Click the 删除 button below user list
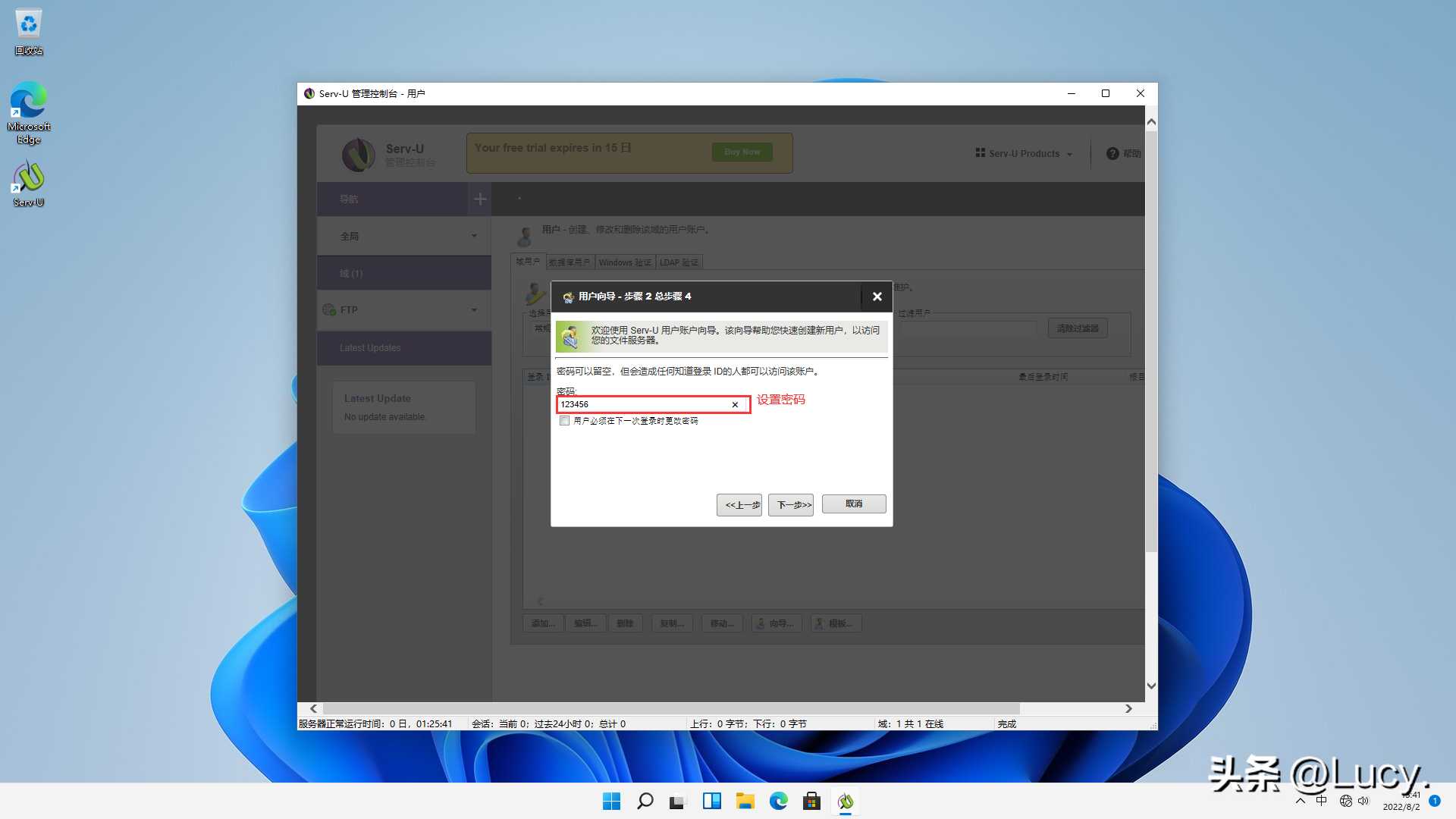 click(625, 623)
